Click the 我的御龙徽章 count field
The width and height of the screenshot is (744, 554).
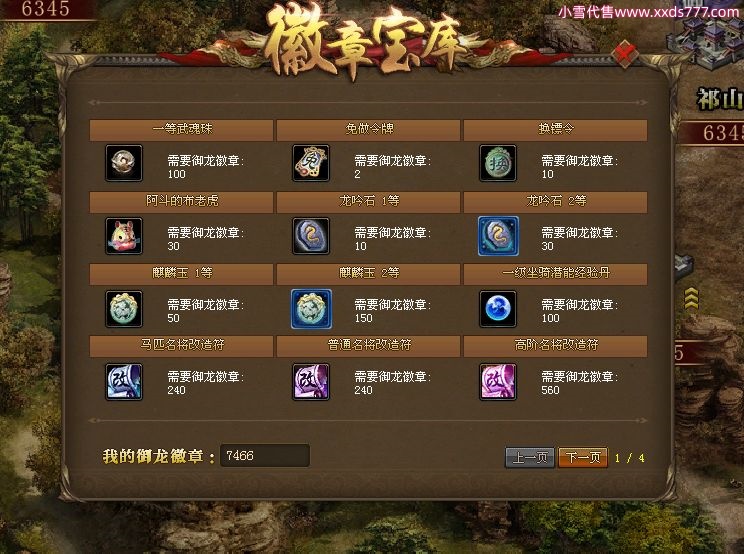(x=265, y=455)
